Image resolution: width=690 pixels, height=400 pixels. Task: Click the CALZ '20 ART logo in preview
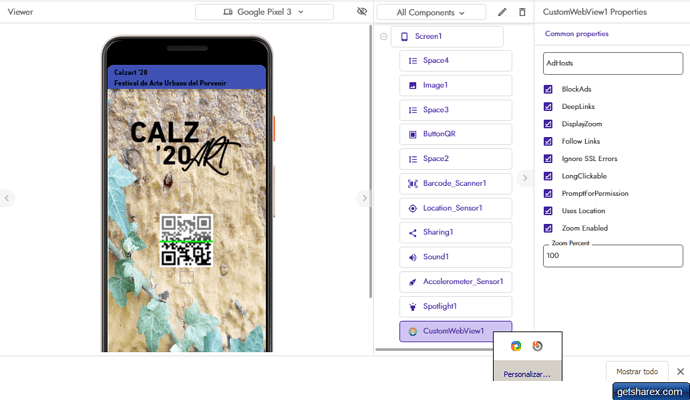point(185,148)
